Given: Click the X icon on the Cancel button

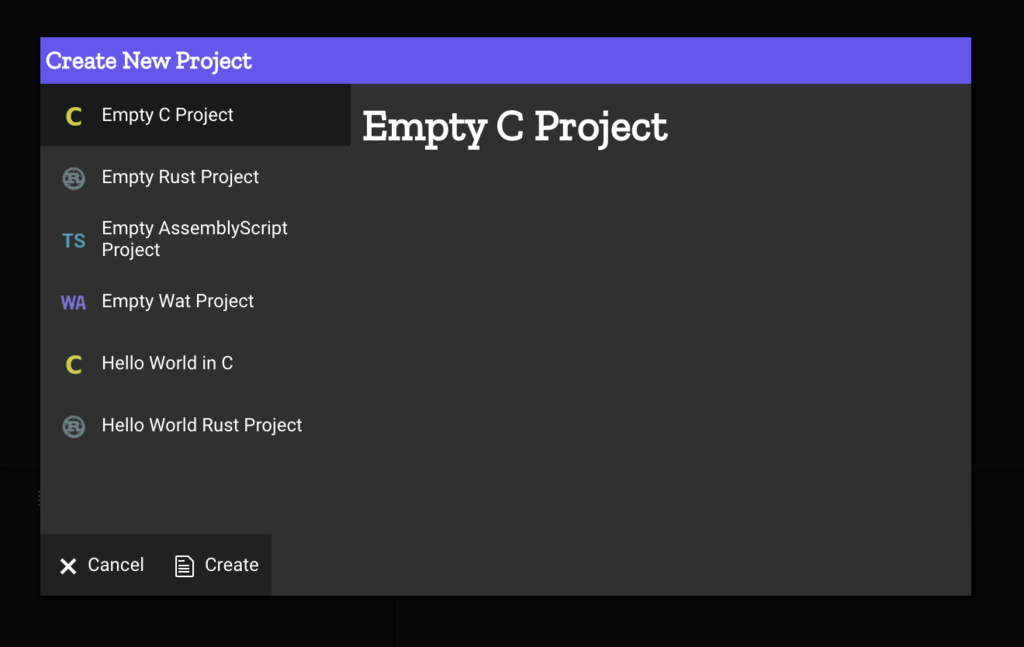Looking at the screenshot, I should click(x=68, y=565).
